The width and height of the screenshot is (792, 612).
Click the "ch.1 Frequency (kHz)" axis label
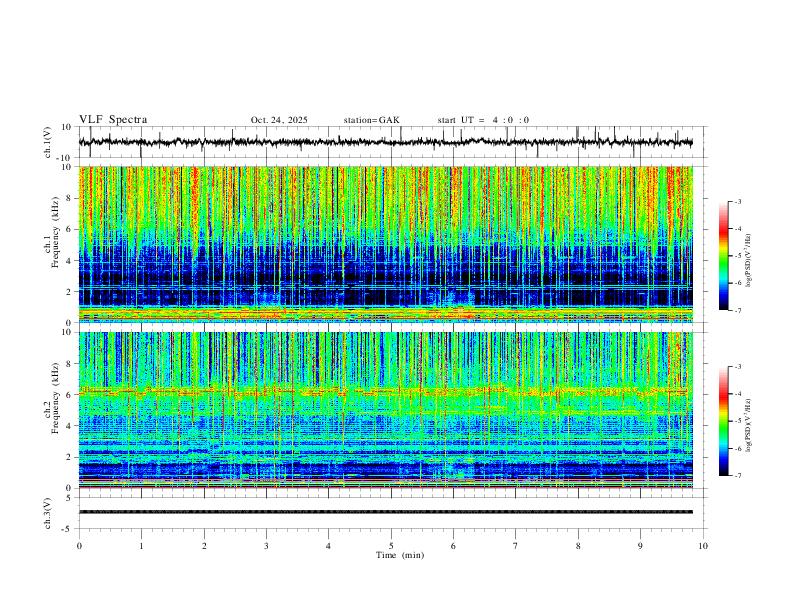[52, 232]
